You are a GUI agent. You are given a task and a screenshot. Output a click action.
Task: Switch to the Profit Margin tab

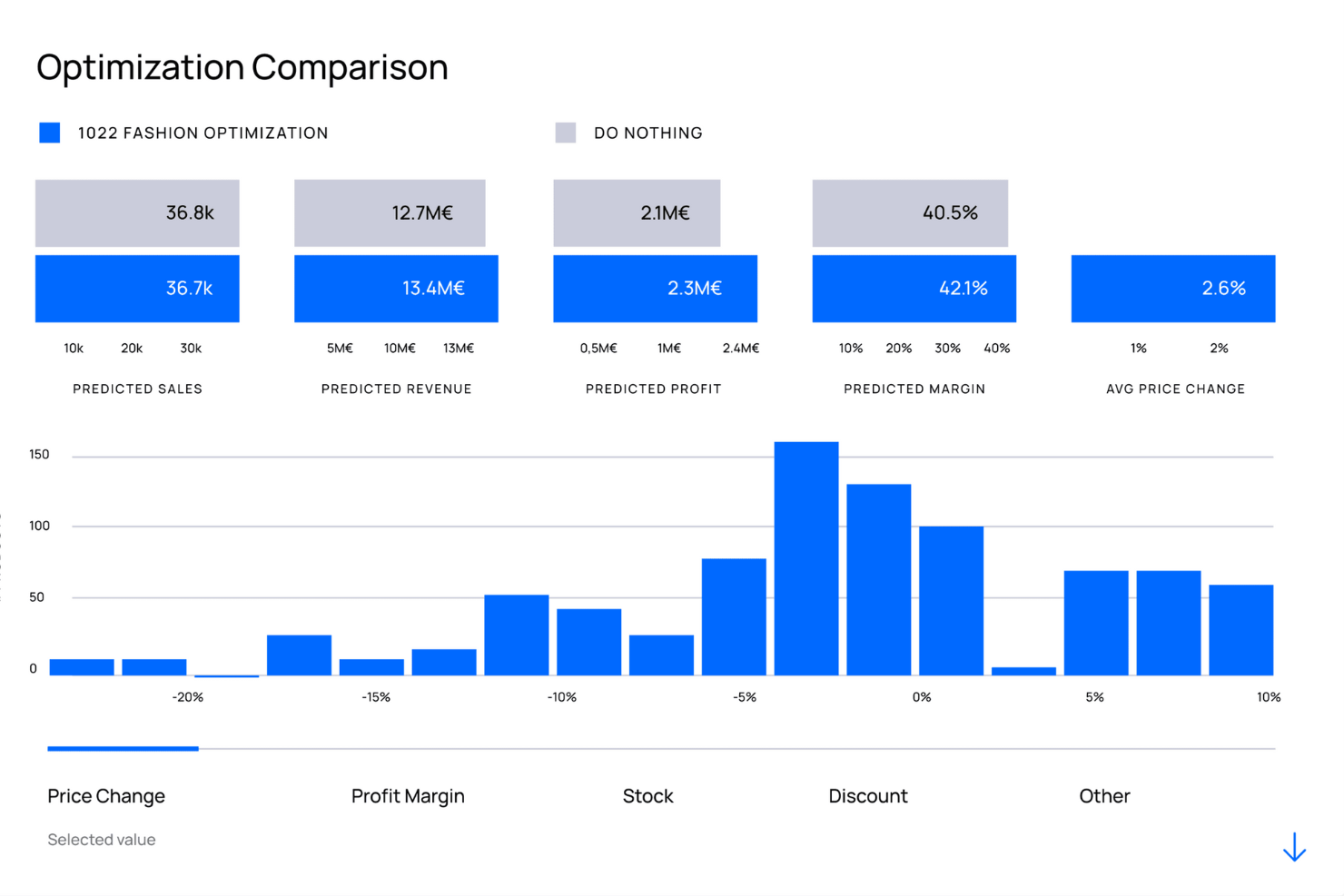point(407,796)
